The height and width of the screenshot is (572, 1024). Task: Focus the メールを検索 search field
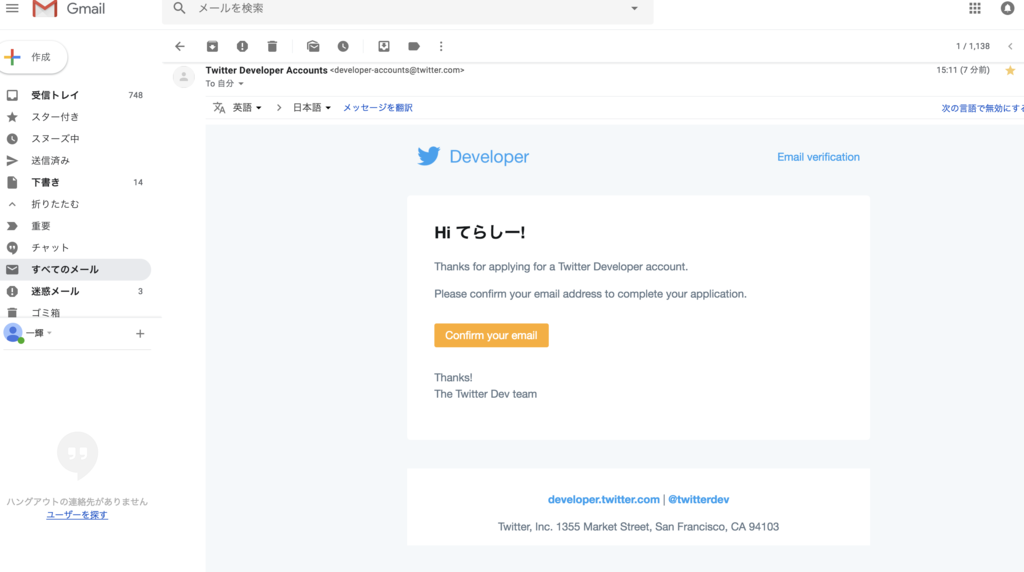coord(408,9)
